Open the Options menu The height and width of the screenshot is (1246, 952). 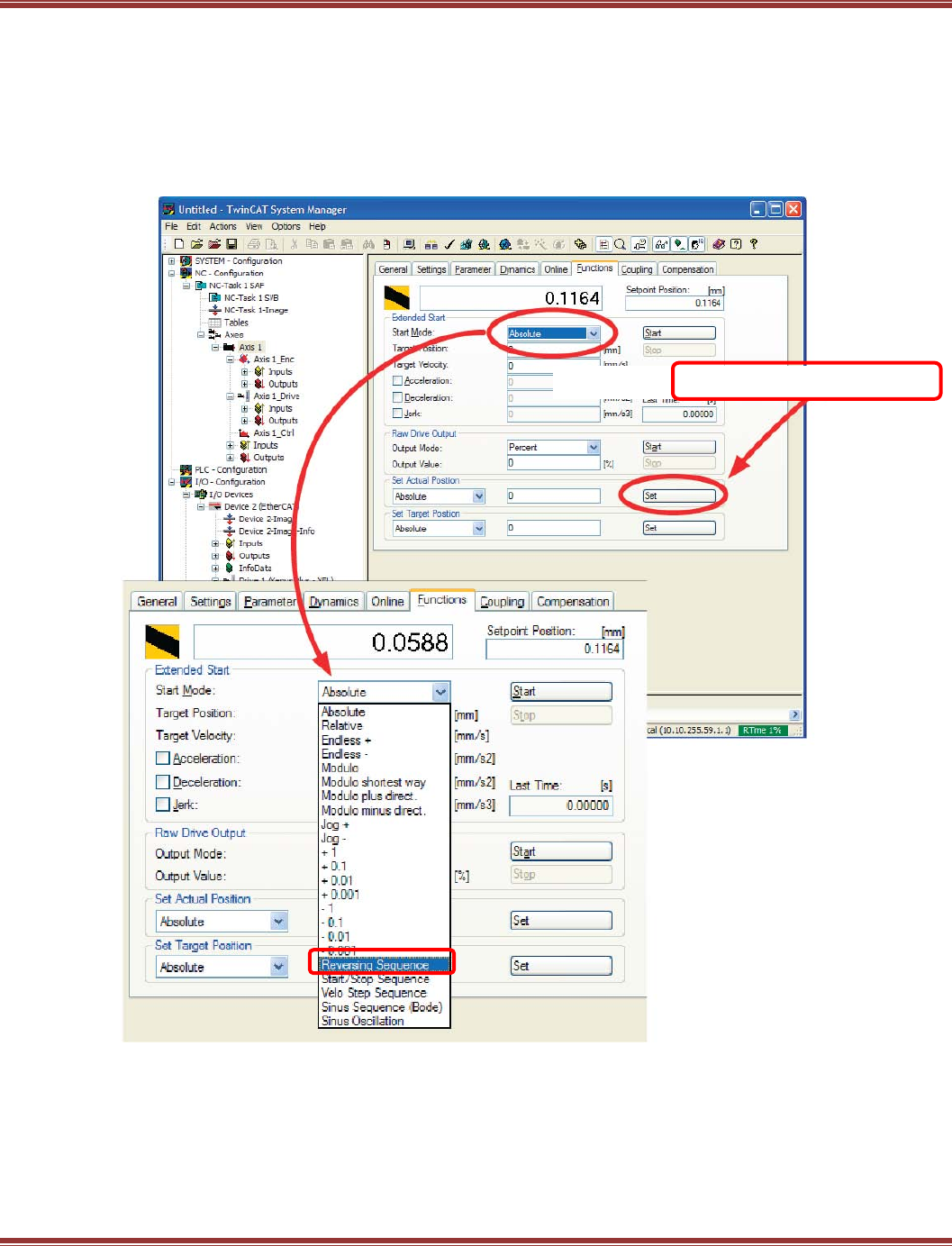pos(286,227)
